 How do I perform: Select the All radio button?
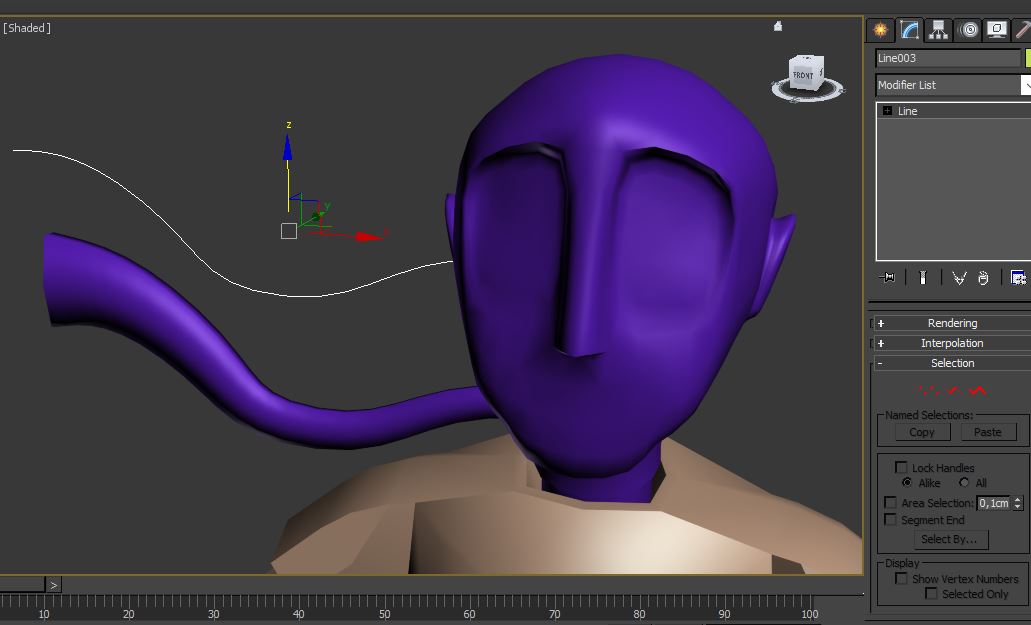point(964,483)
